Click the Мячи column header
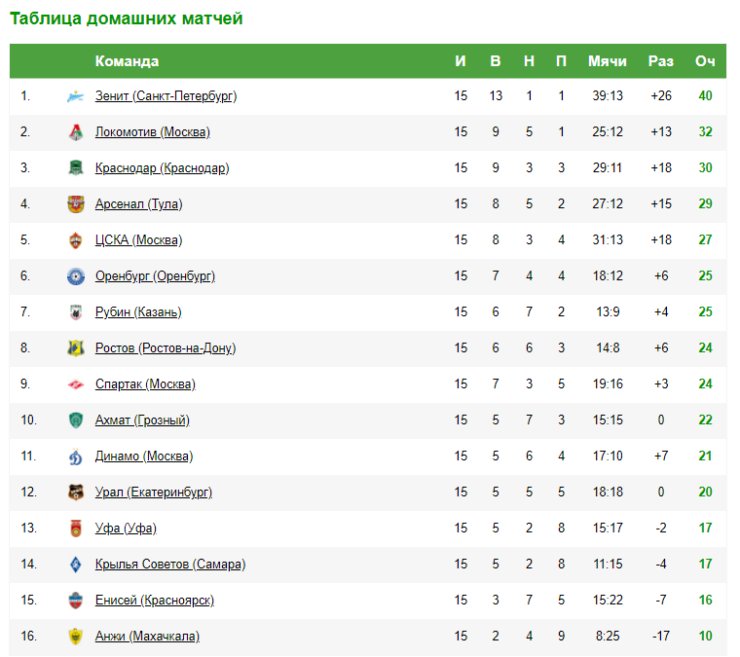The image size is (740, 657). point(607,61)
